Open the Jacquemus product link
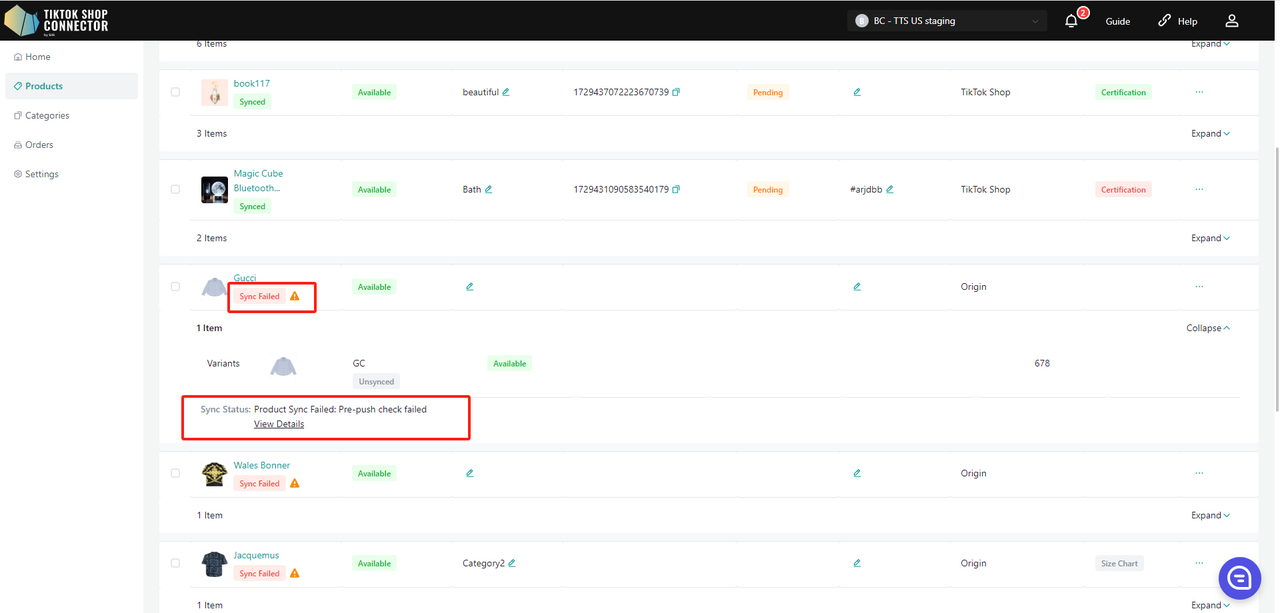 pos(256,555)
